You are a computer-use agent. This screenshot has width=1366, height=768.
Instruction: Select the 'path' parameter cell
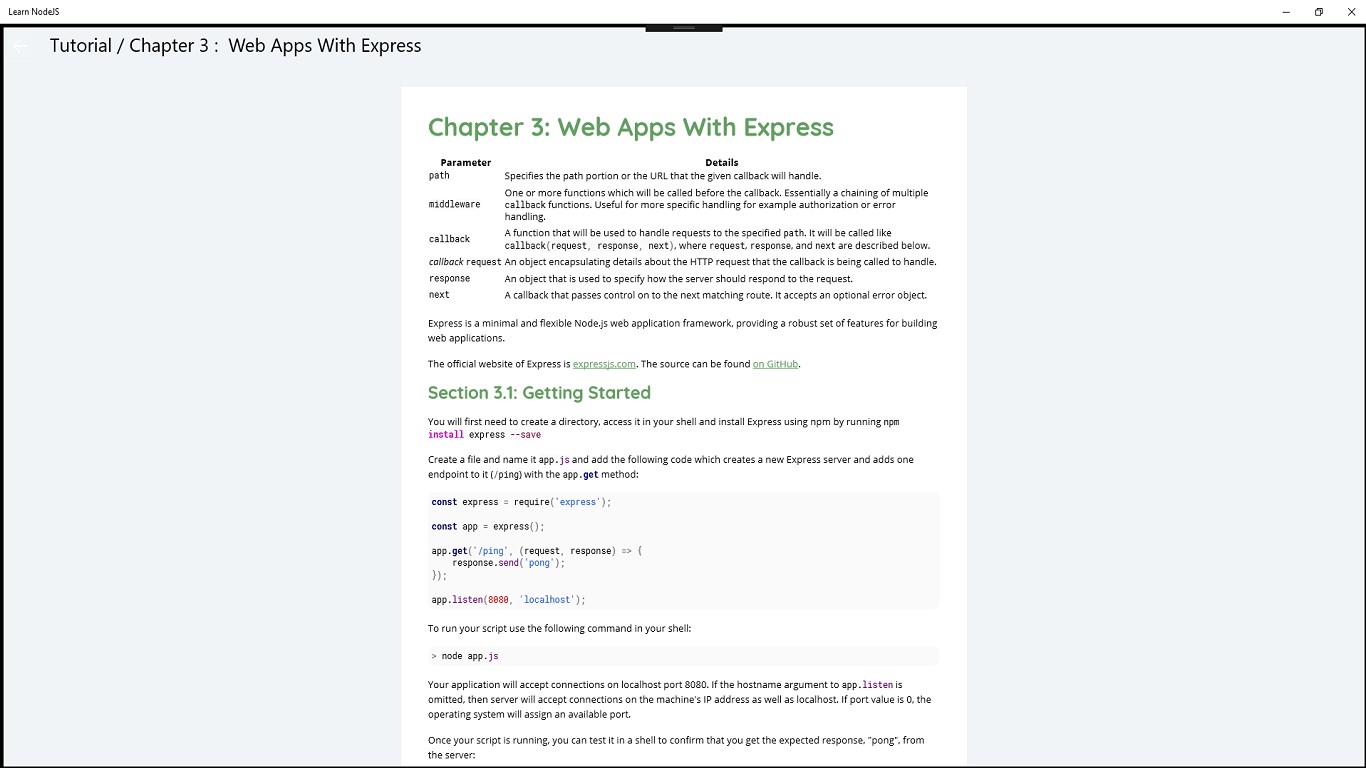pyautogui.click(x=439, y=176)
